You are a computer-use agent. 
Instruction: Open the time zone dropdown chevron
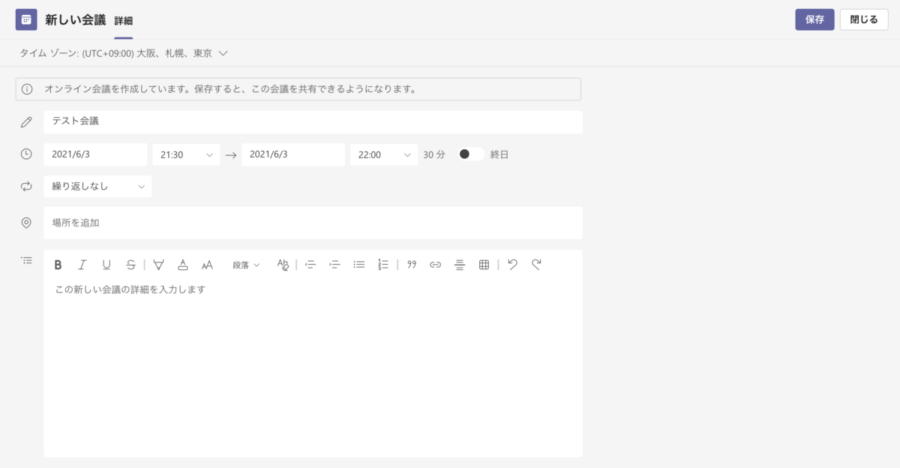(x=223, y=53)
